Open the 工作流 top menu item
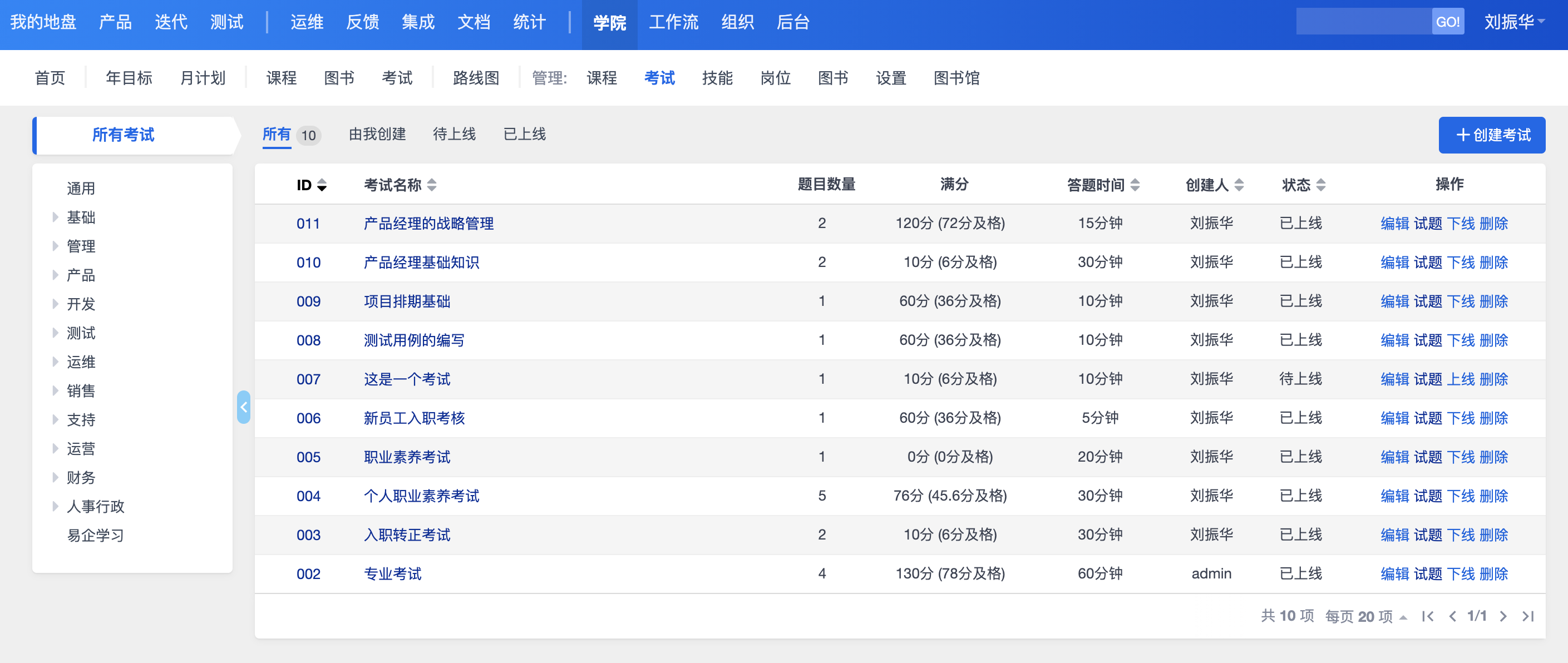Viewport: 1568px width, 663px height. coord(673,22)
